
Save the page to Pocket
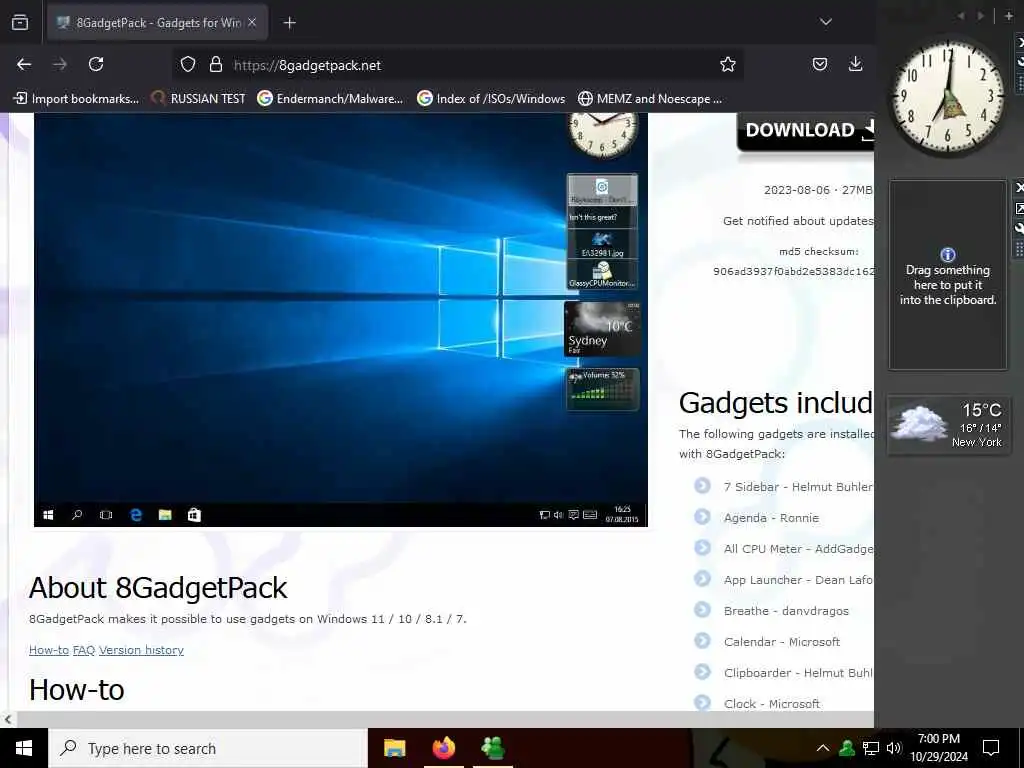[x=820, y=64]
